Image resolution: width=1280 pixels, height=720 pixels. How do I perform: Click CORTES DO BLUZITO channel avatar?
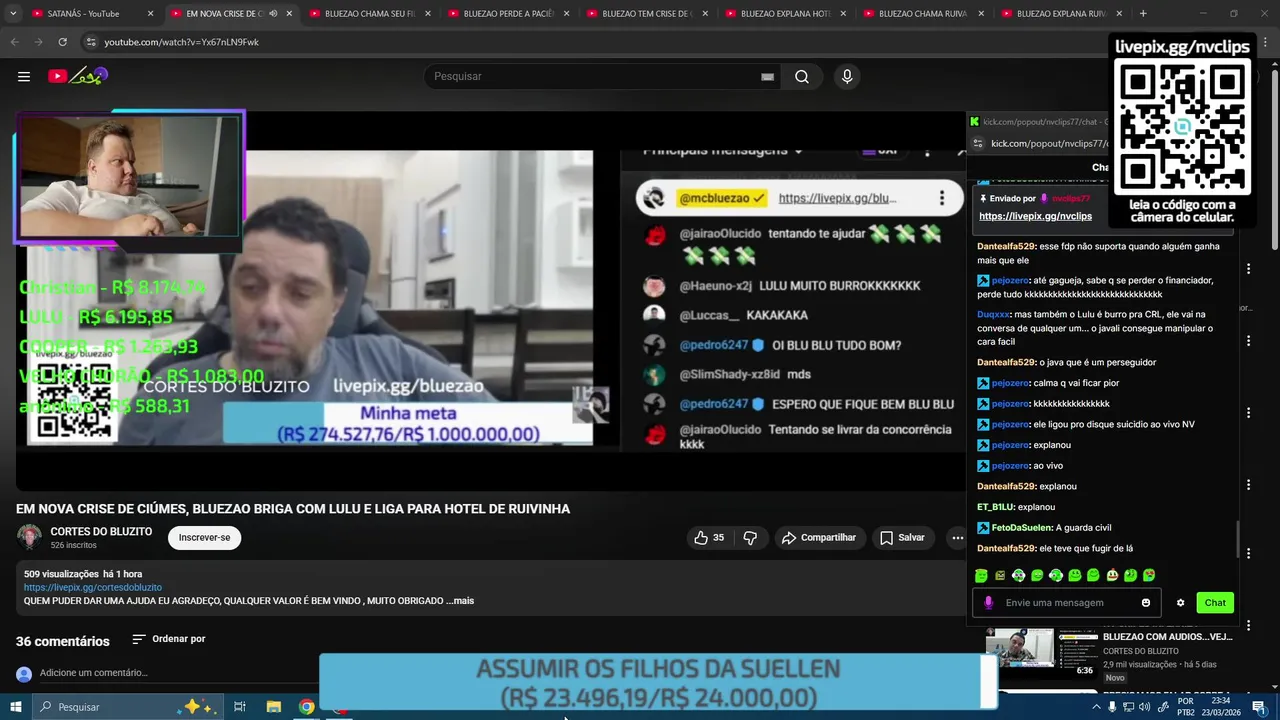(x=29, y=537)
